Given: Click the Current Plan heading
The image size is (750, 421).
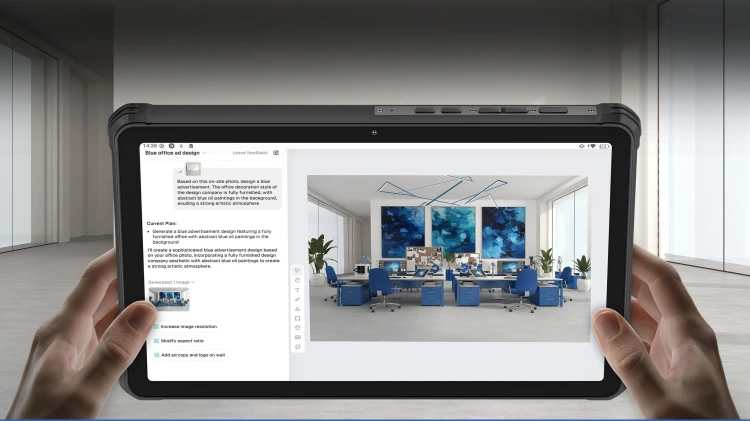Looking at the screenshot, I should tap(162, 223).
